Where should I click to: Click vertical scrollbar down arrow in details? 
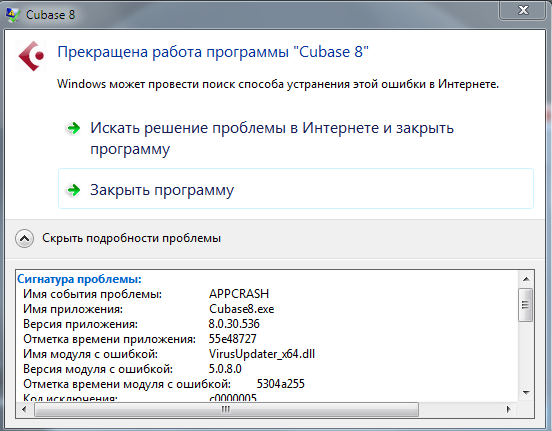(x=526, y=393)
